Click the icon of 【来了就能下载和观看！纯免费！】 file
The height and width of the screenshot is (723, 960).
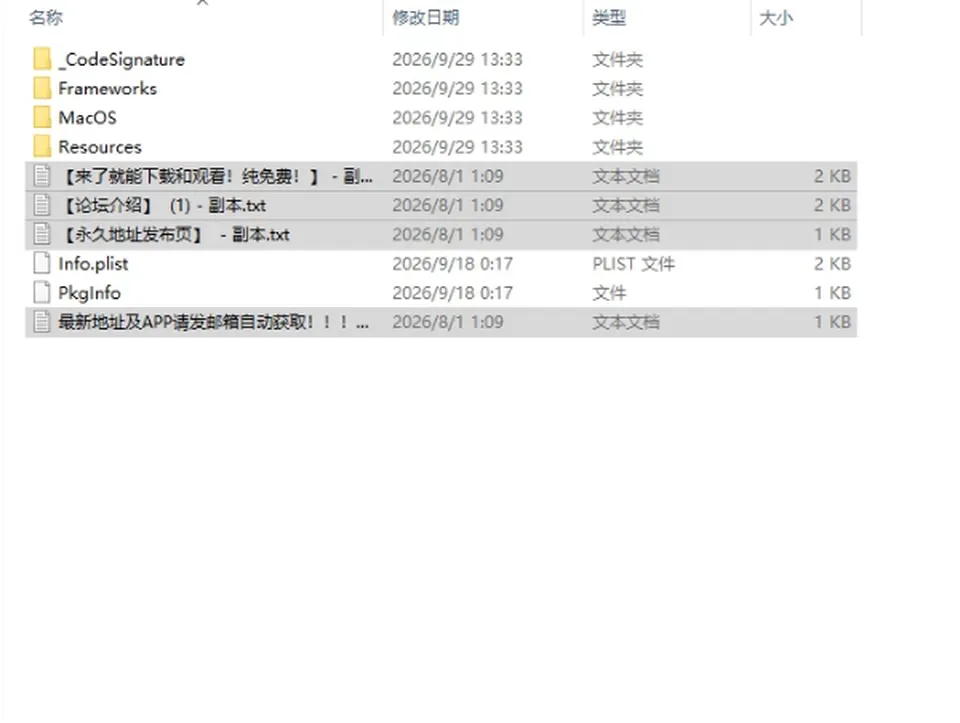42,176
